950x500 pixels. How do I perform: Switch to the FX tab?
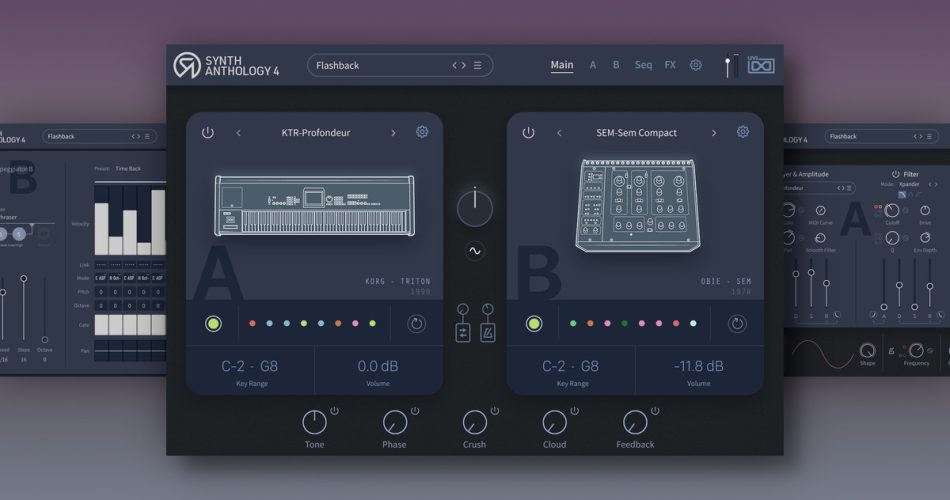(670, 65)
